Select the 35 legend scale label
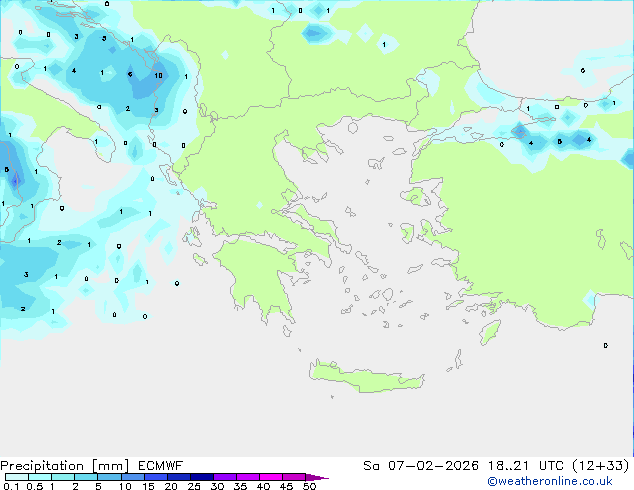 click(x=240, y=486)
